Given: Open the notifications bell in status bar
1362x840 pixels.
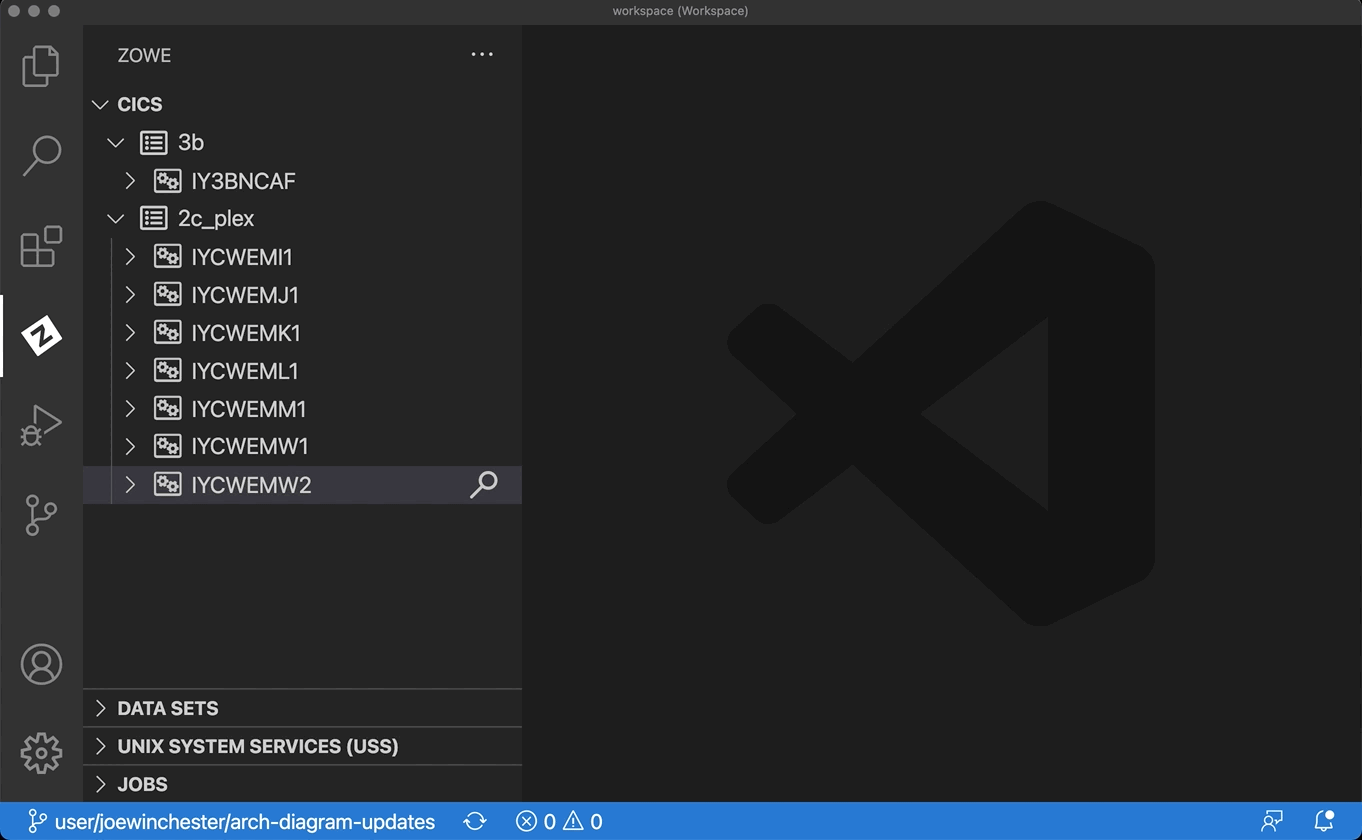Looking at the screenshot, I should [1324, 821].
